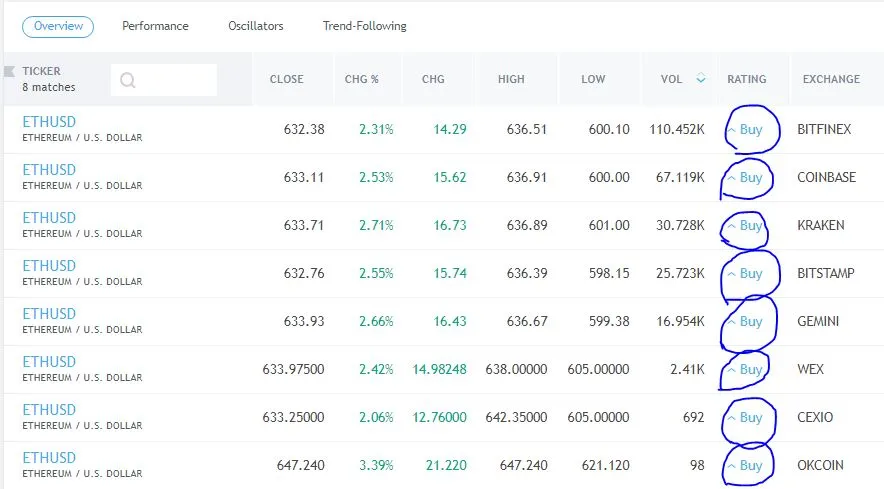Click the close value 632.38

(304, 129)
